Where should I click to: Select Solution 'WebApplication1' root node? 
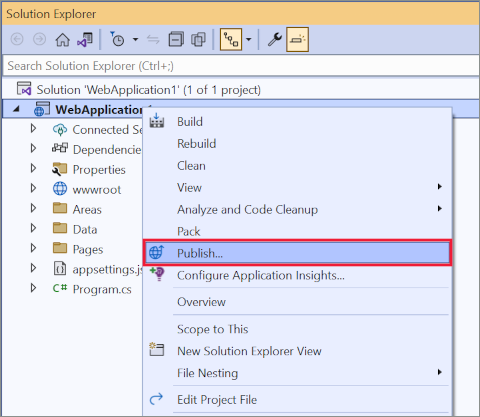coord(148,90)
